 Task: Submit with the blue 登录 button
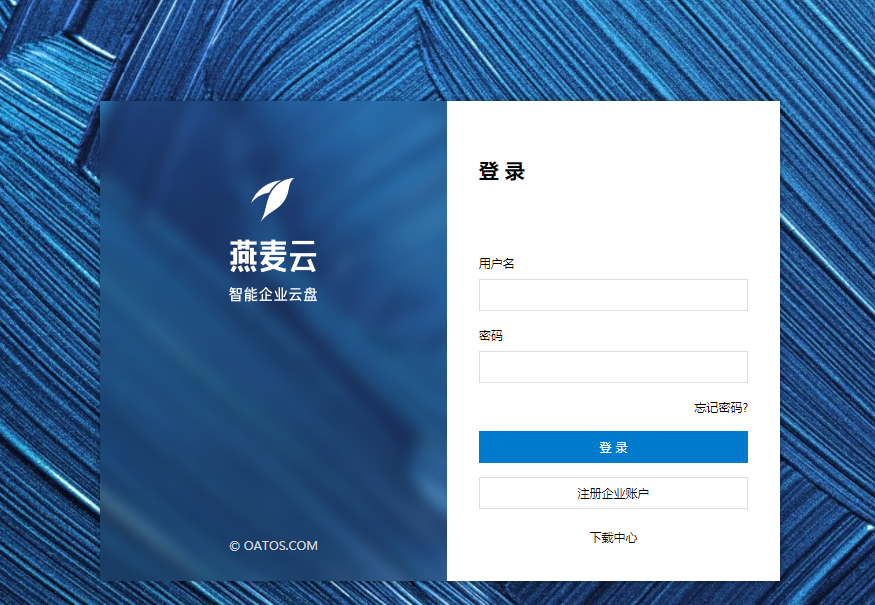[x=613, y=447]
